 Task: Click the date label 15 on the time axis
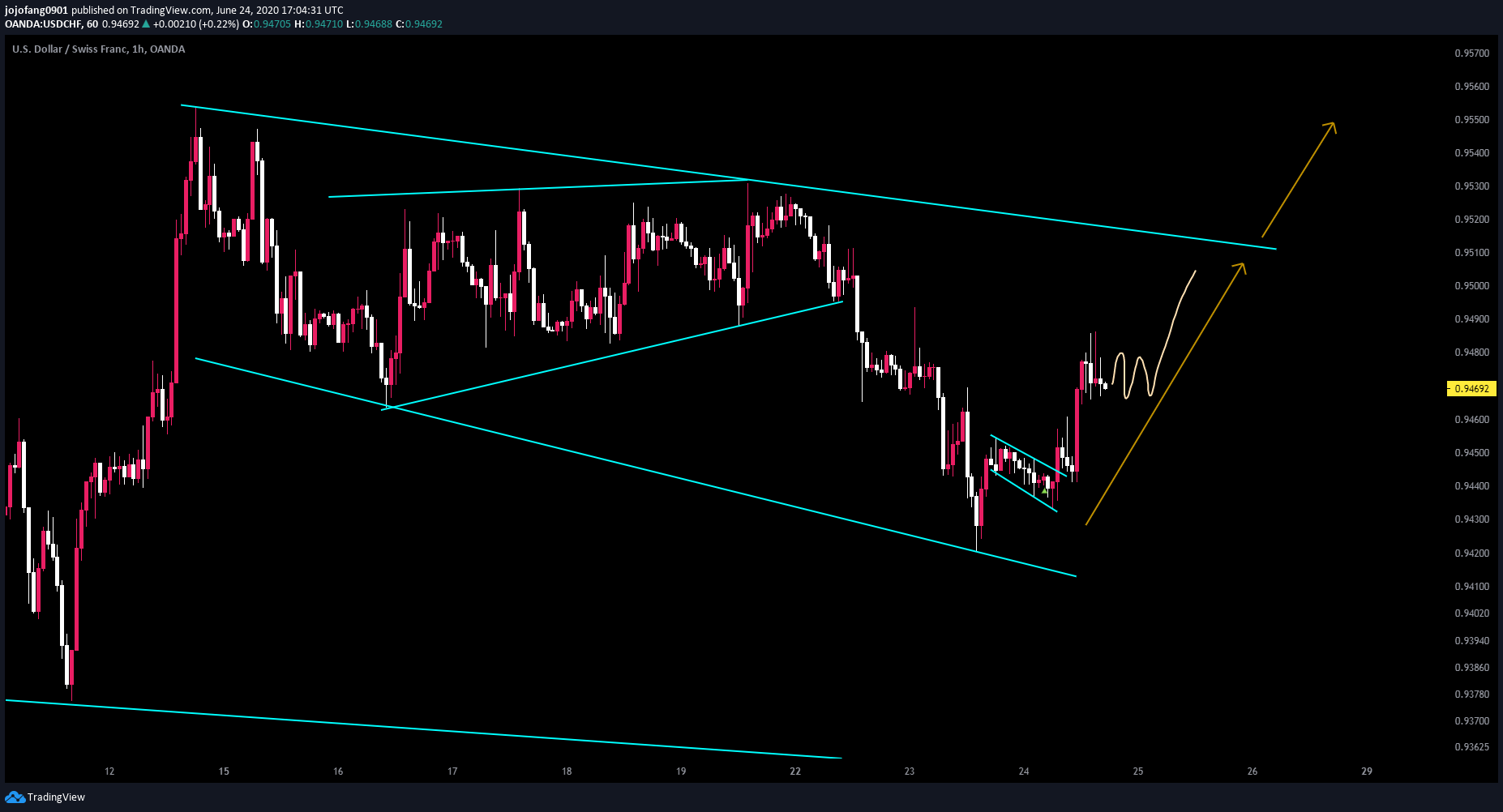point(224,771)
